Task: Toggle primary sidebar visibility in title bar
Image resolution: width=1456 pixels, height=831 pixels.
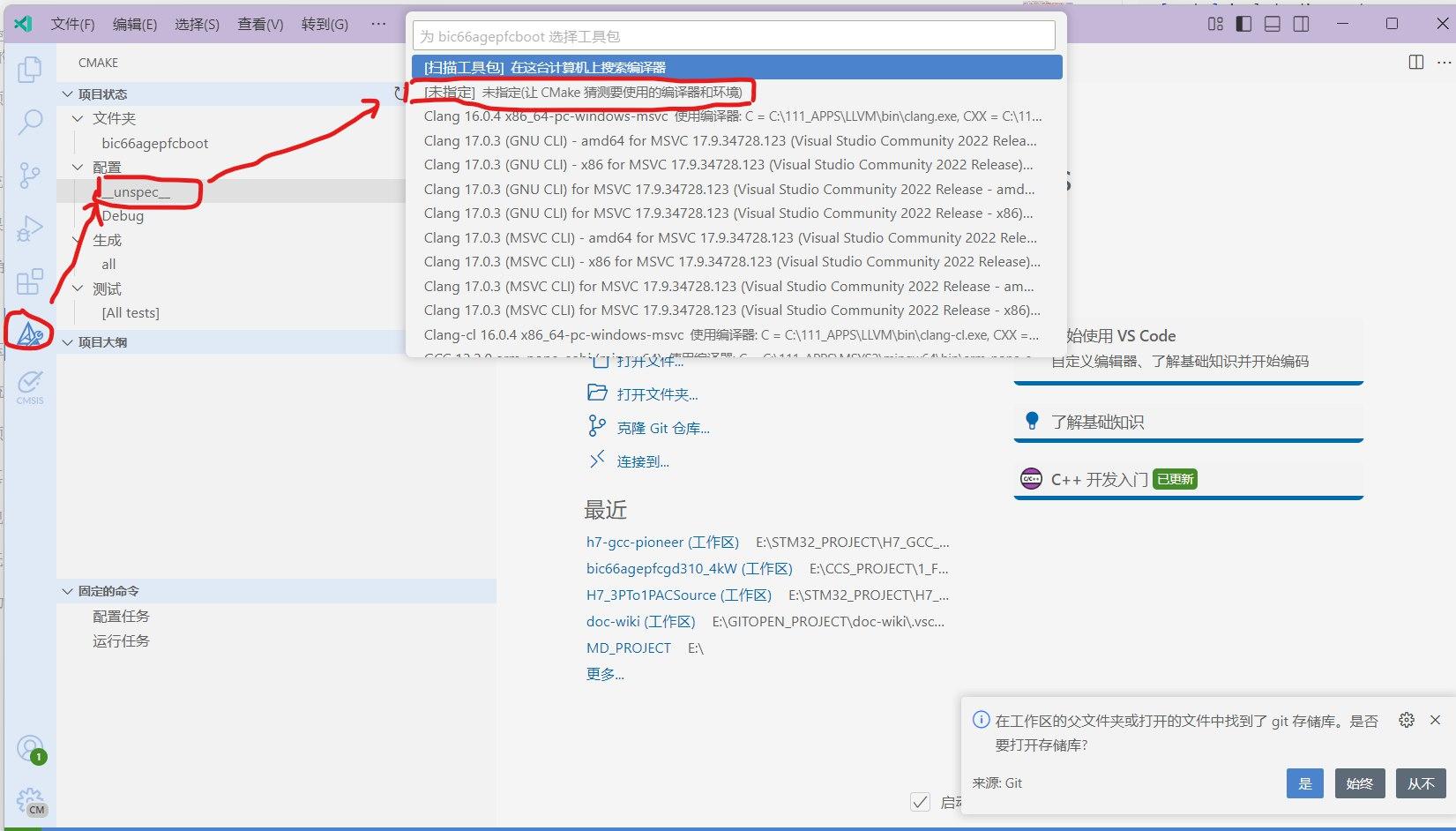Action: click(1243, 24)
